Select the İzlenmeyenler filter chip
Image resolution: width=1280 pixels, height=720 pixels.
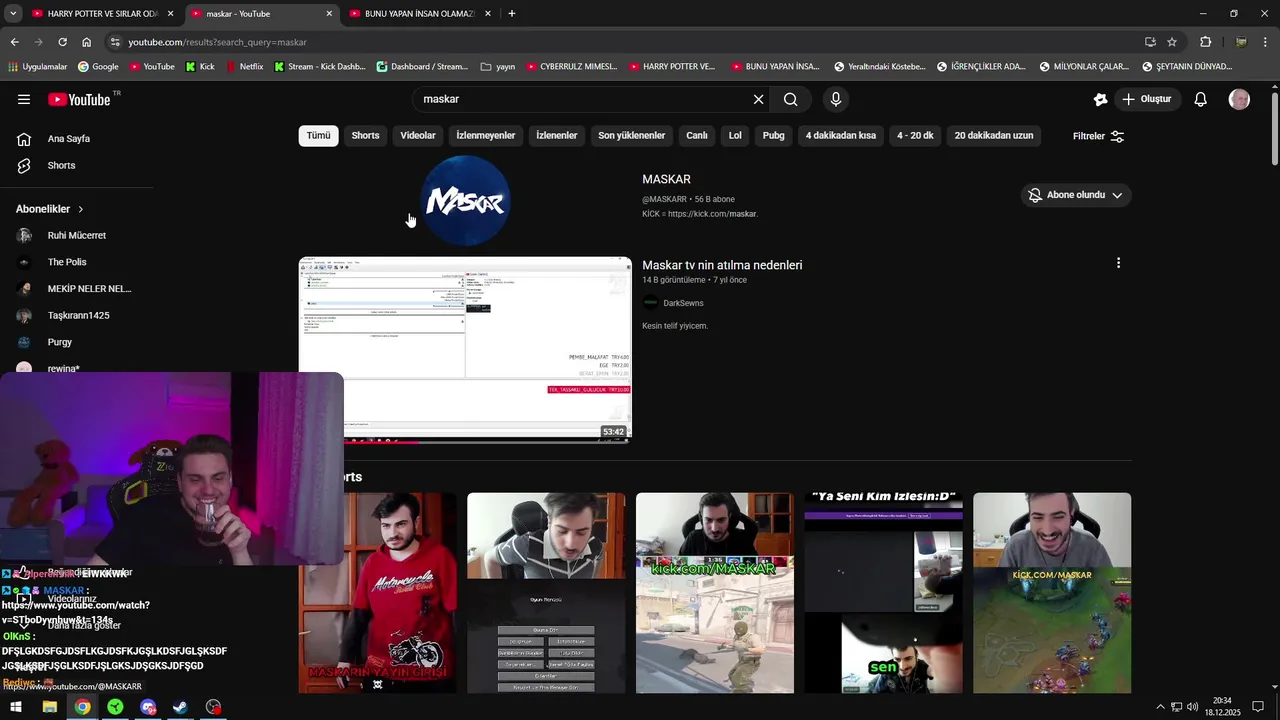(485, 136)
